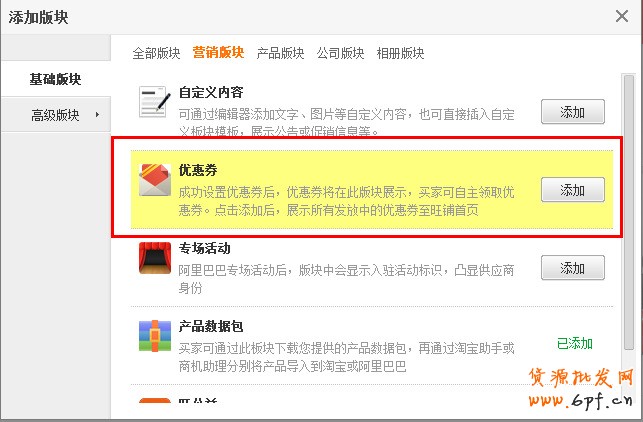Select 基础版块 in the left sidebar

(55, 79)
